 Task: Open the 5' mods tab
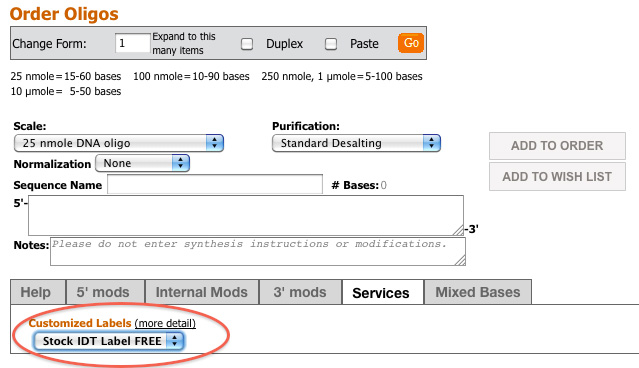click(x=105, y=292)
